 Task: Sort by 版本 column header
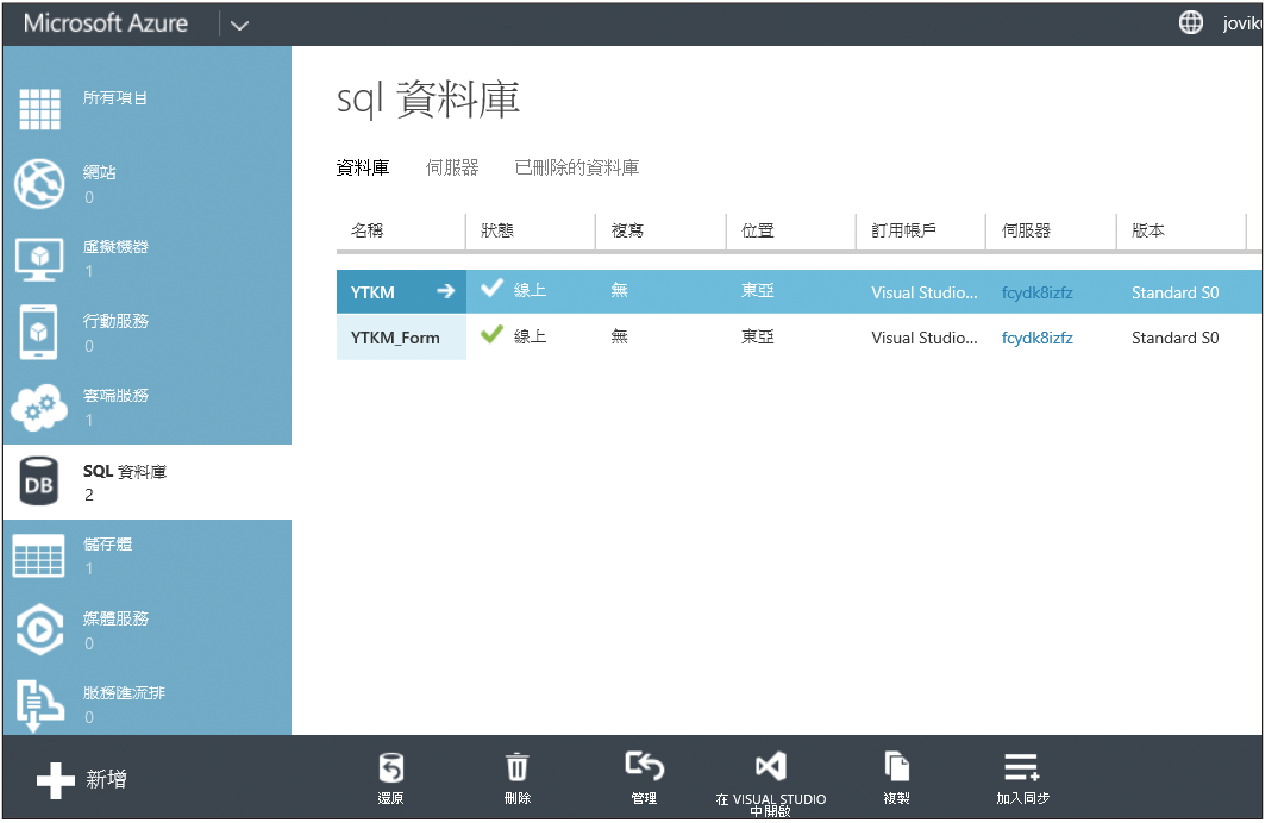(x=1148, y=231)
